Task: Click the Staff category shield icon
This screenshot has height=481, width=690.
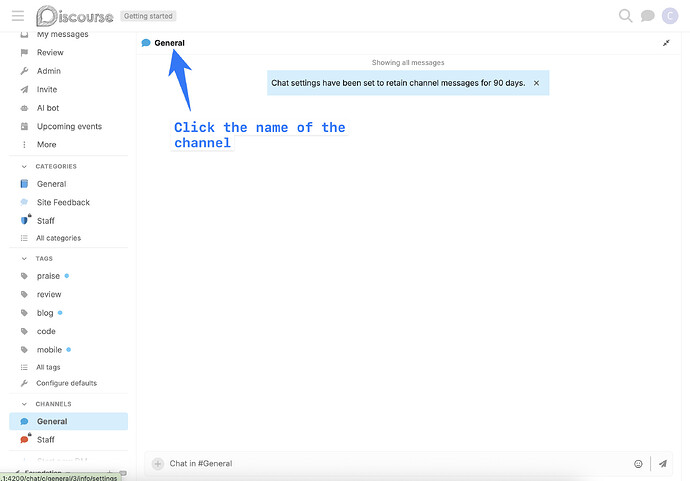Action: (25, 220)
